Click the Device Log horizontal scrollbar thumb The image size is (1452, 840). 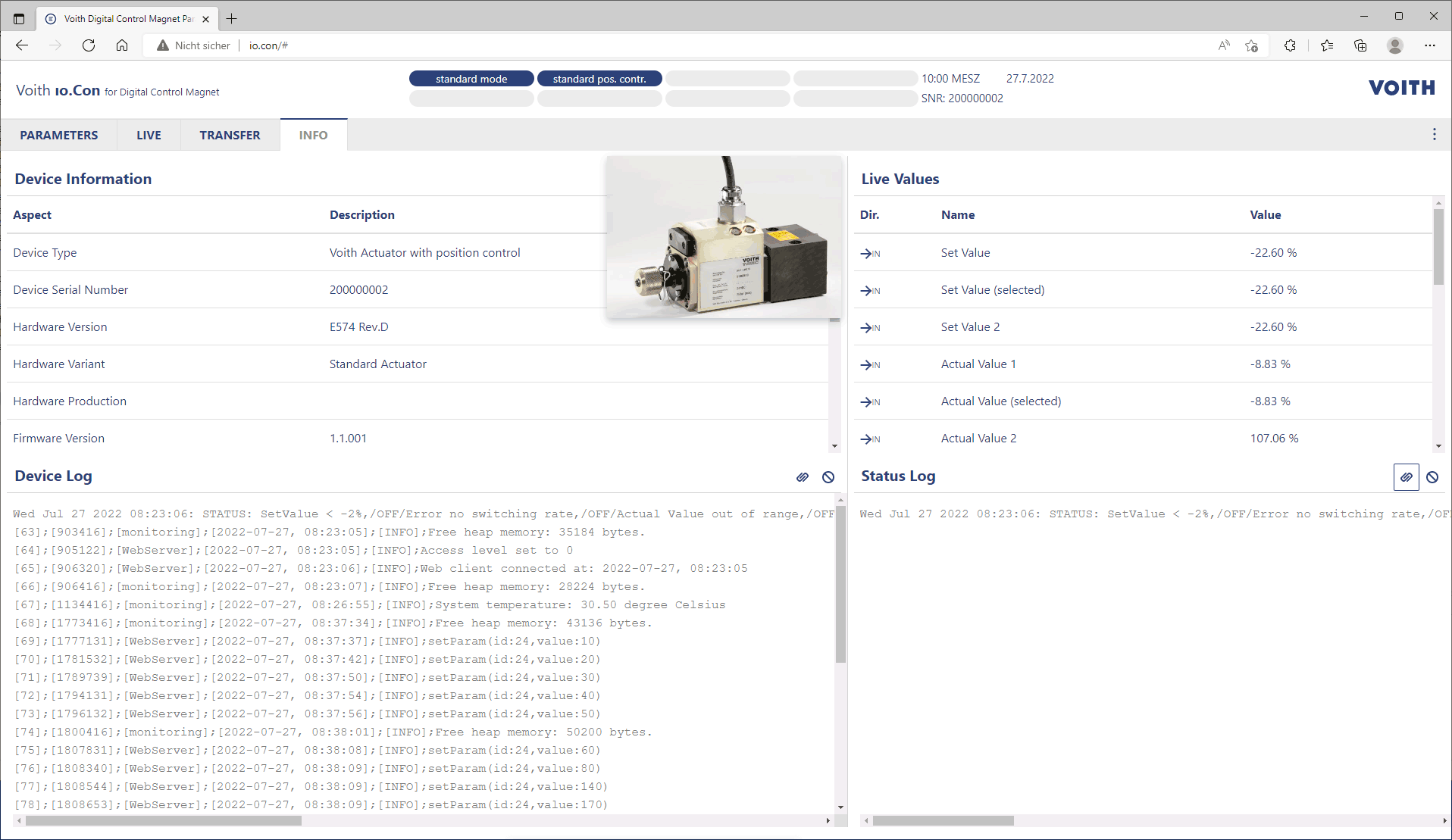point(163,821)
